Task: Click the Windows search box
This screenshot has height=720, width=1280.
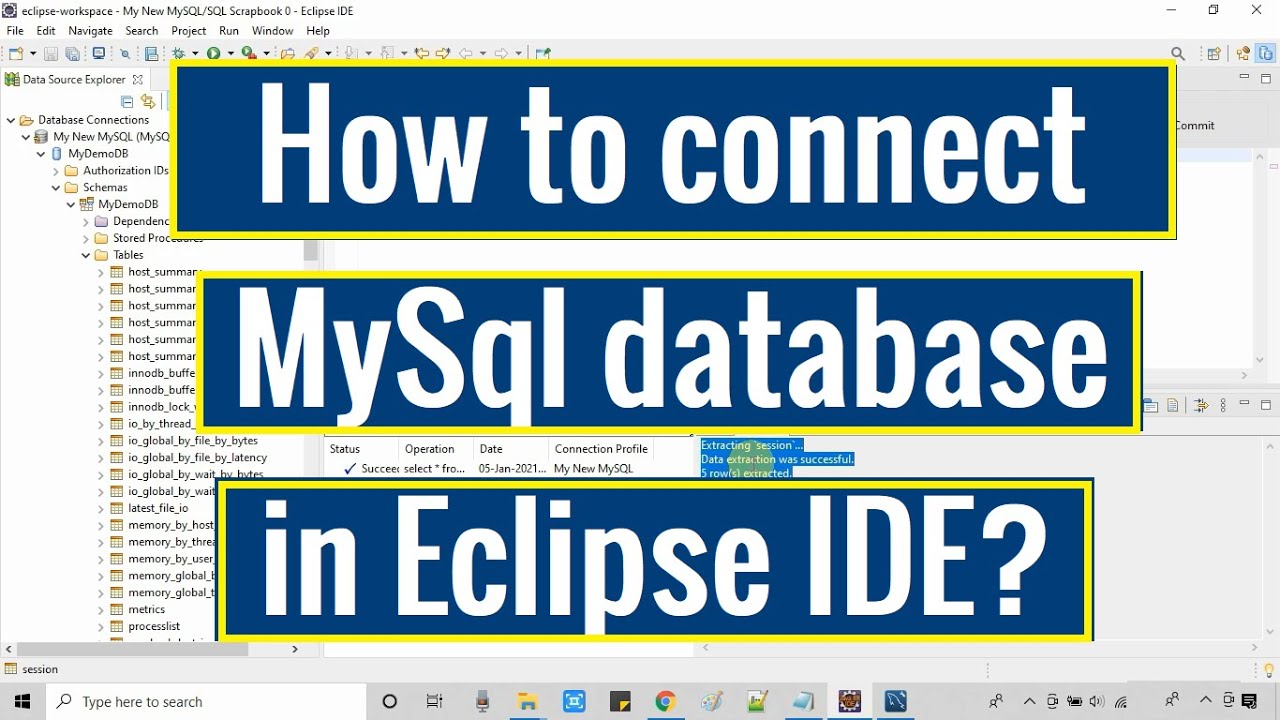Action: point(205,702)
